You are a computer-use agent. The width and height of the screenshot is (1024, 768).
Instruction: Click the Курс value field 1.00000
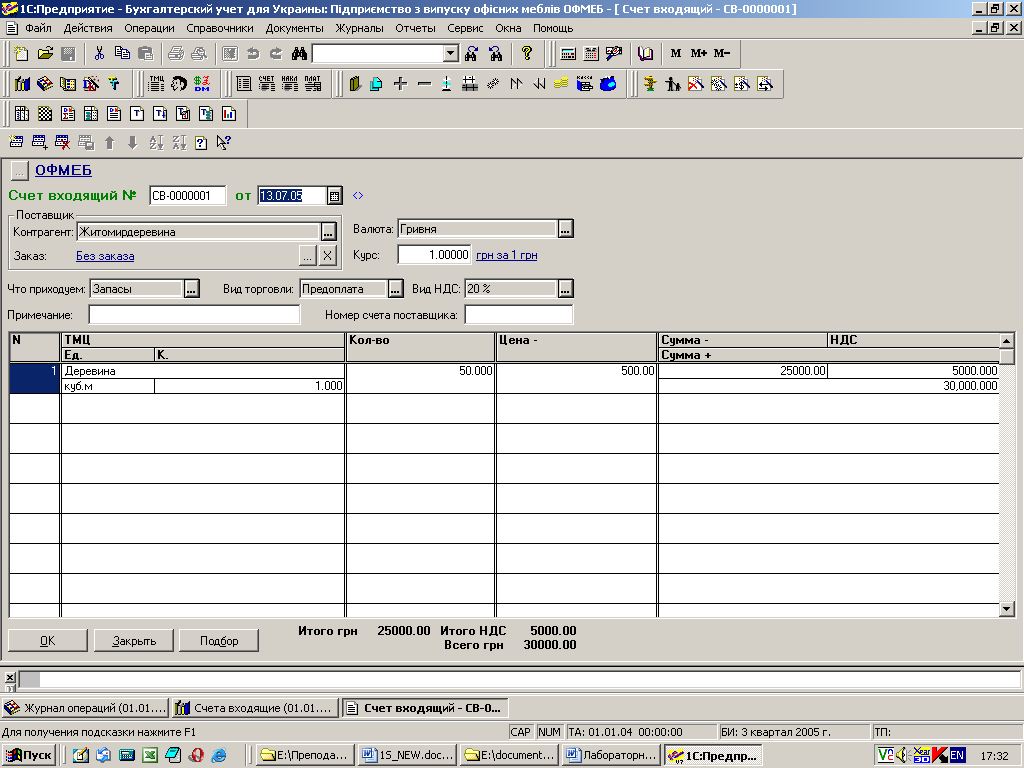(434, 255)
